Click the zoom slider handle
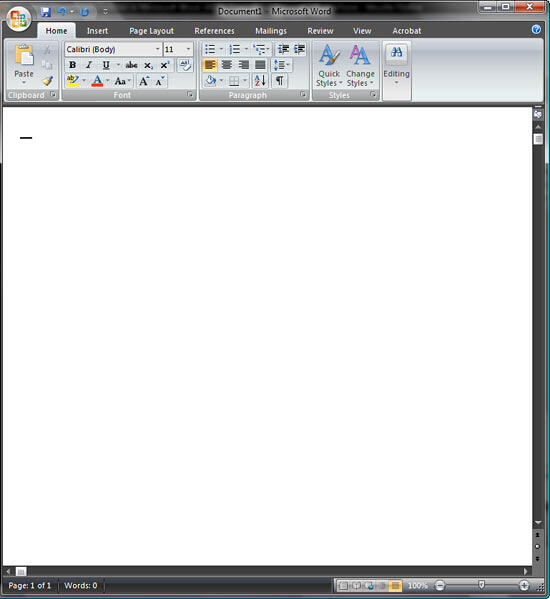The image size is (550, 599). 482,585
